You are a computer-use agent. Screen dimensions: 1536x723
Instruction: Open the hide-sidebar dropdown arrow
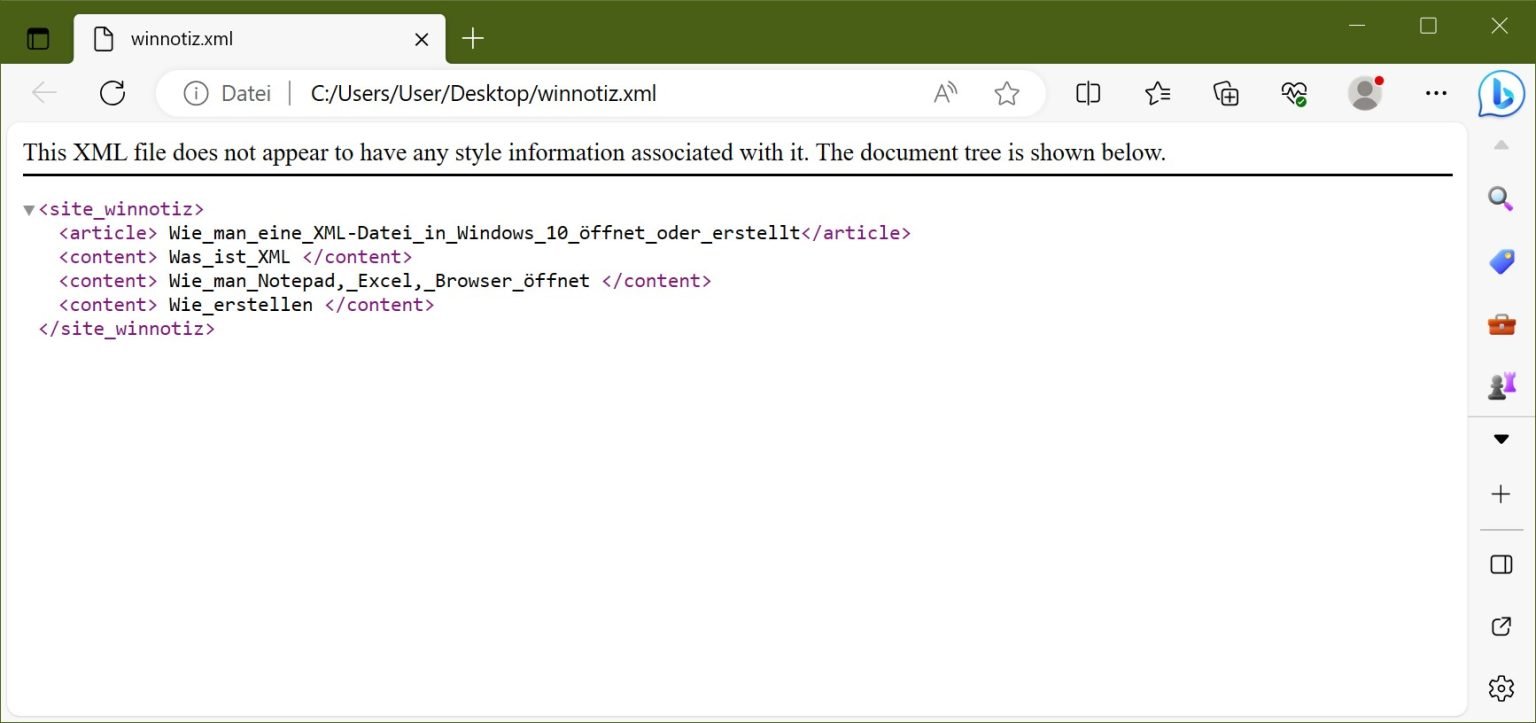click(x=1500, y=438)
